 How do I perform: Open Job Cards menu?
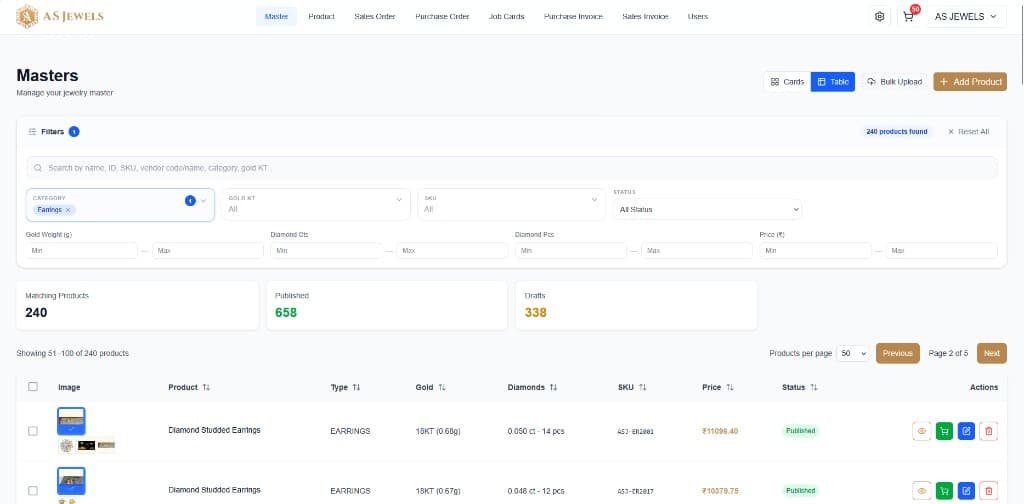coord(506,16)
